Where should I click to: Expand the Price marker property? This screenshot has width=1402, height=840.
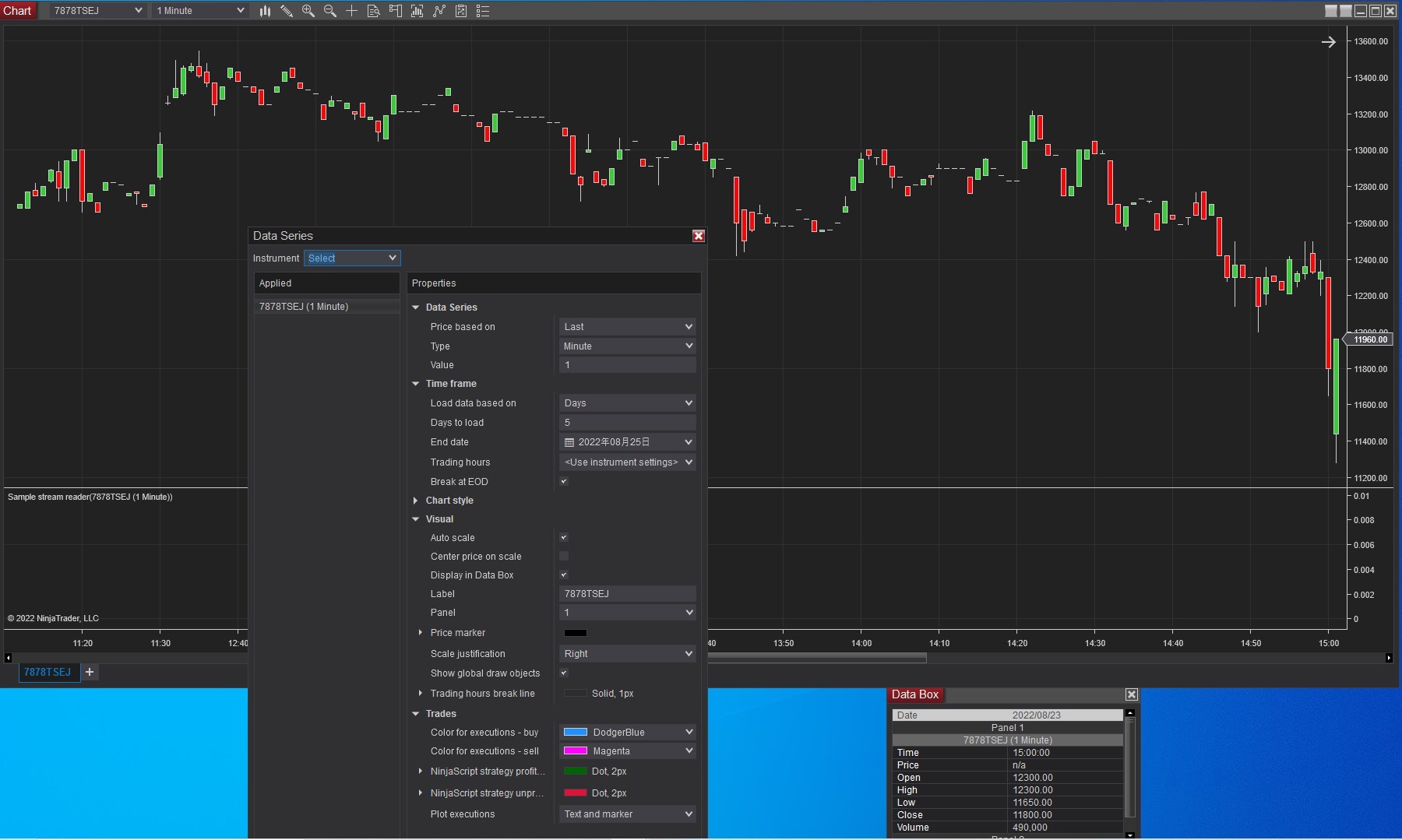point(421,633)
